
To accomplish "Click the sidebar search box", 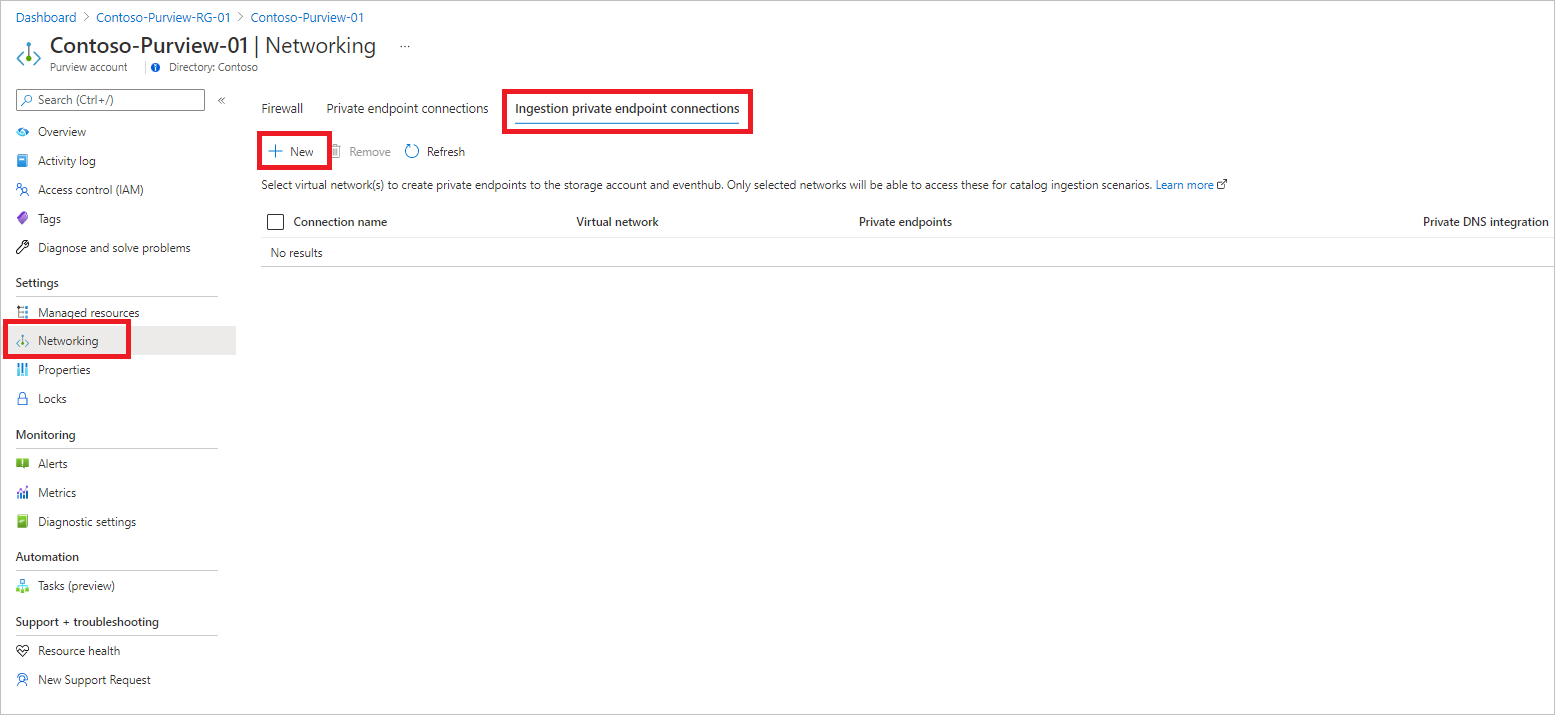I will (x=110, y=99).
